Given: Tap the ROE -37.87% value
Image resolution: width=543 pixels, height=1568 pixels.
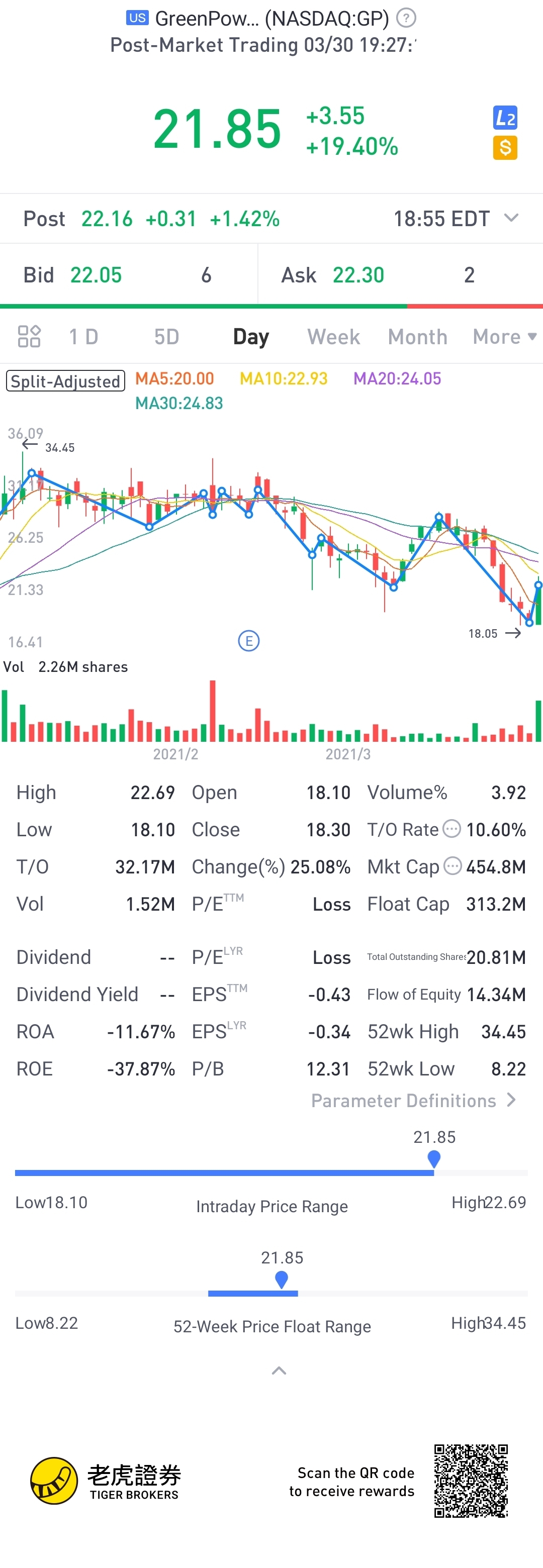Looking at the screenshot, I should point(141,1069).
